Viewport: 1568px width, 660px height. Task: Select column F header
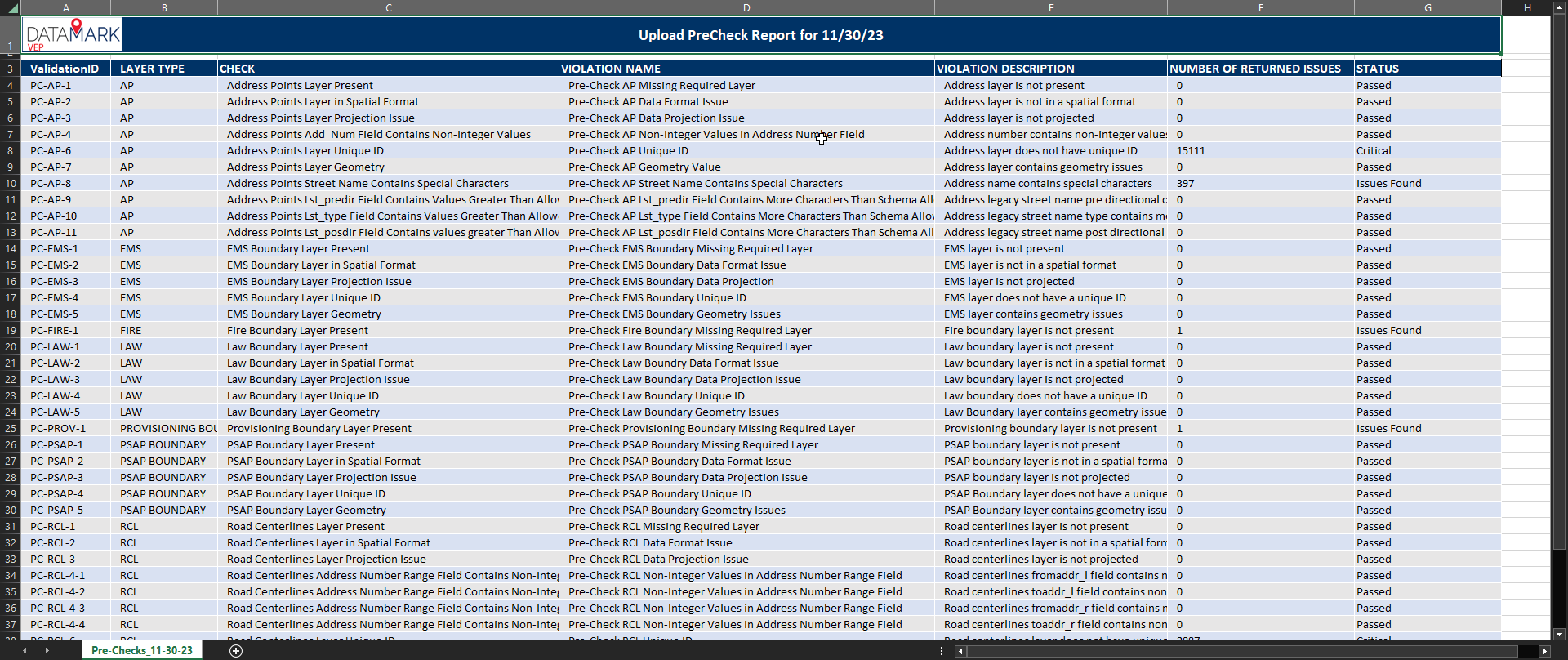tap(1260, 7)
